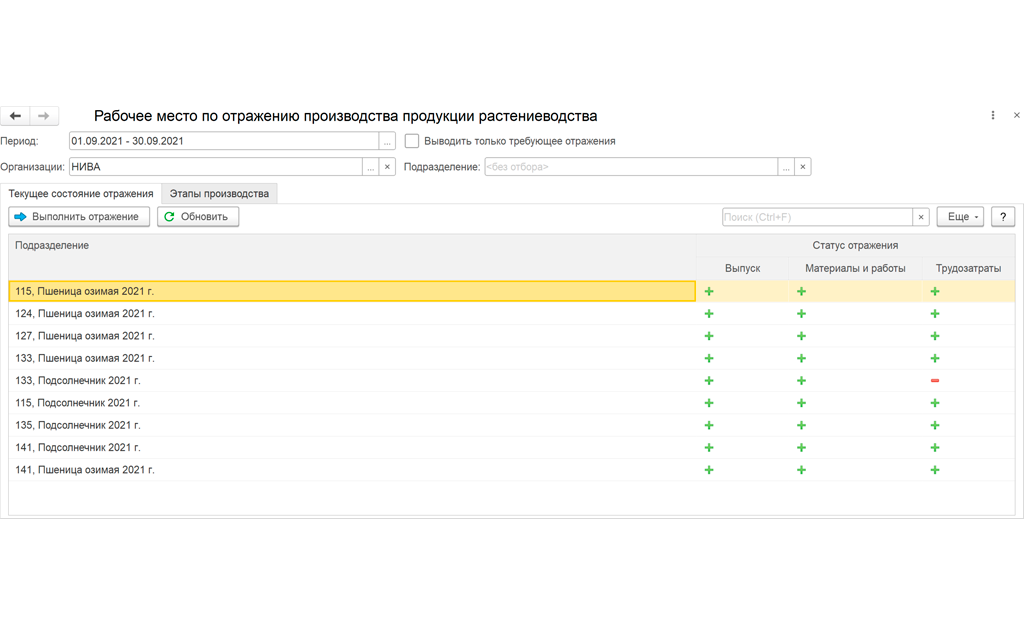1024x625 pixels.
Task: Click the Материалы и работы column header
Action: tap(855, 268)
